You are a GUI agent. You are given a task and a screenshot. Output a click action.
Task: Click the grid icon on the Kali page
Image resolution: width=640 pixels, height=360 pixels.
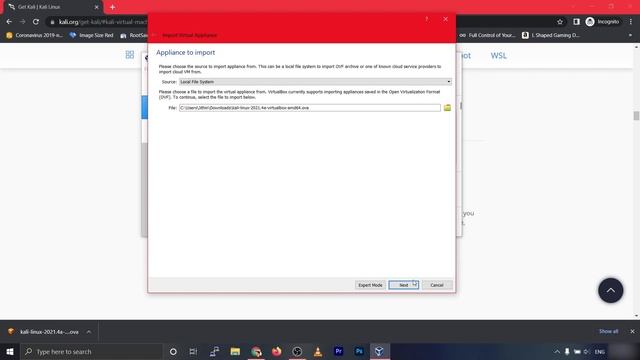click(x=130, y=55)
